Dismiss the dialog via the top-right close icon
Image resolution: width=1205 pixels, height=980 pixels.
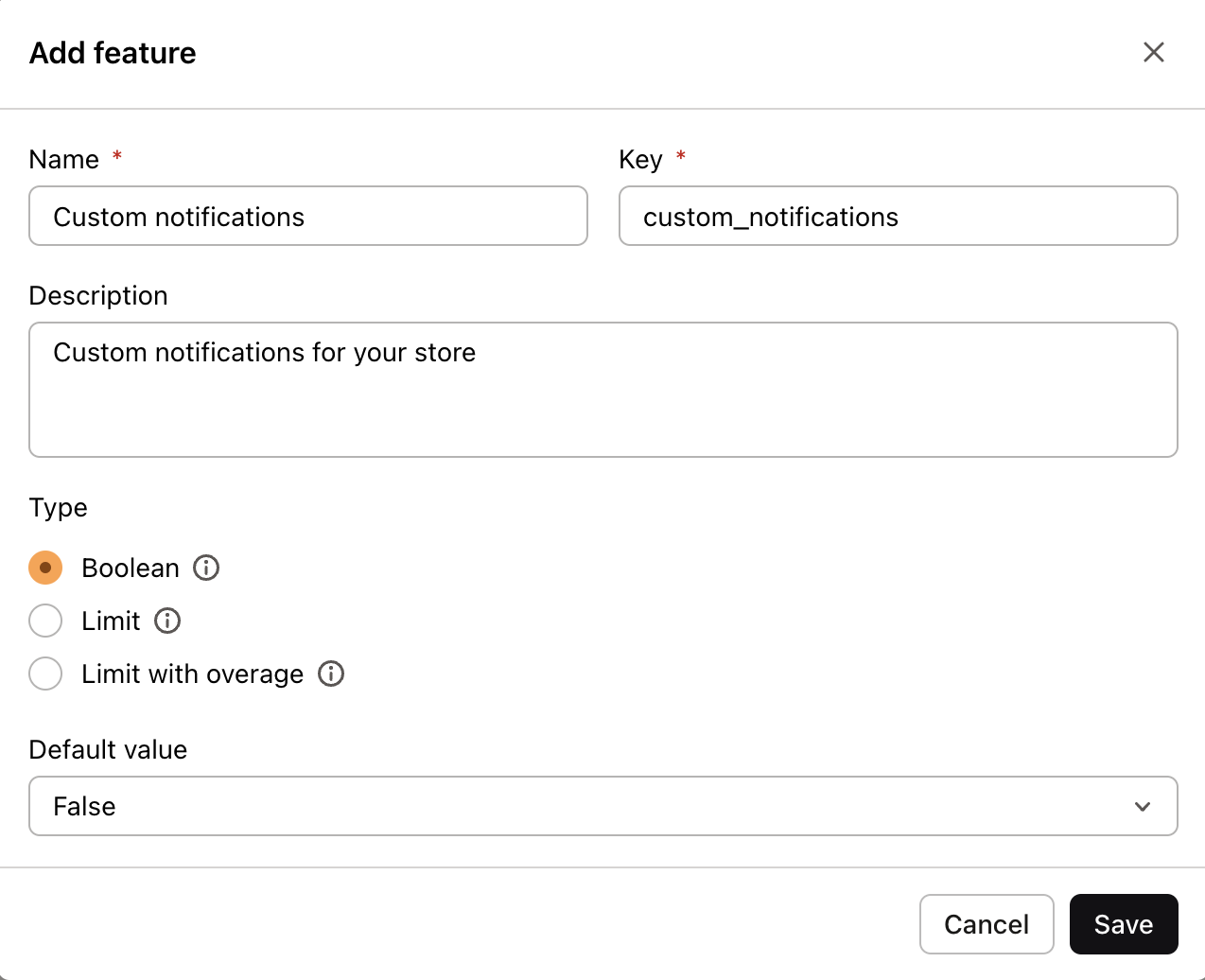[1154, 52]
